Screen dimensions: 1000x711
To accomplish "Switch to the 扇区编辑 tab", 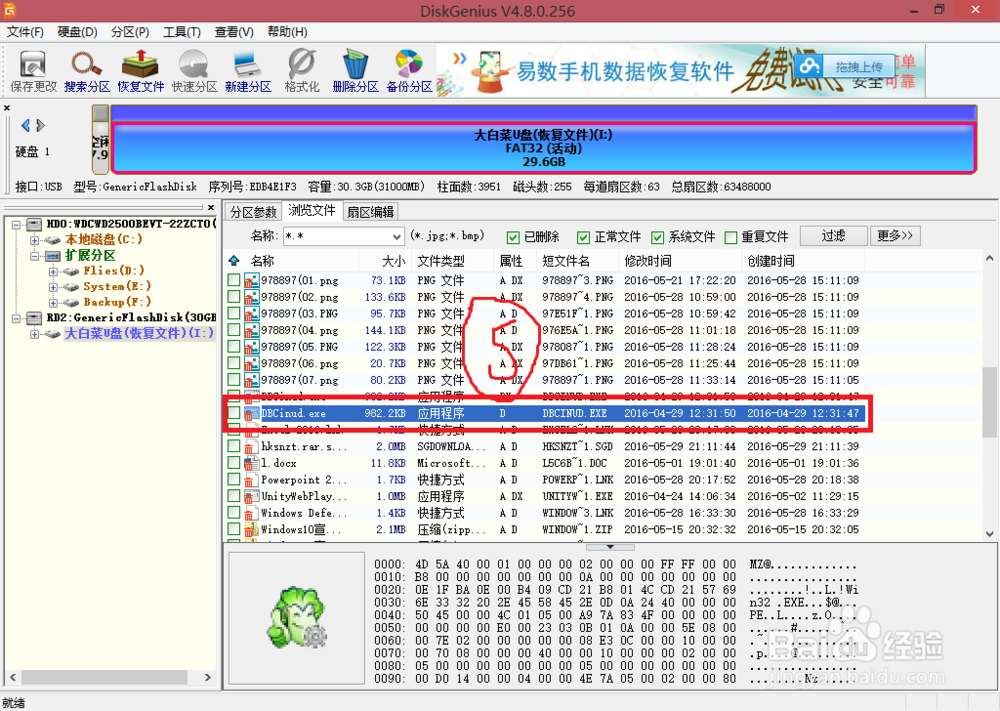I will [x=371, y=212].
